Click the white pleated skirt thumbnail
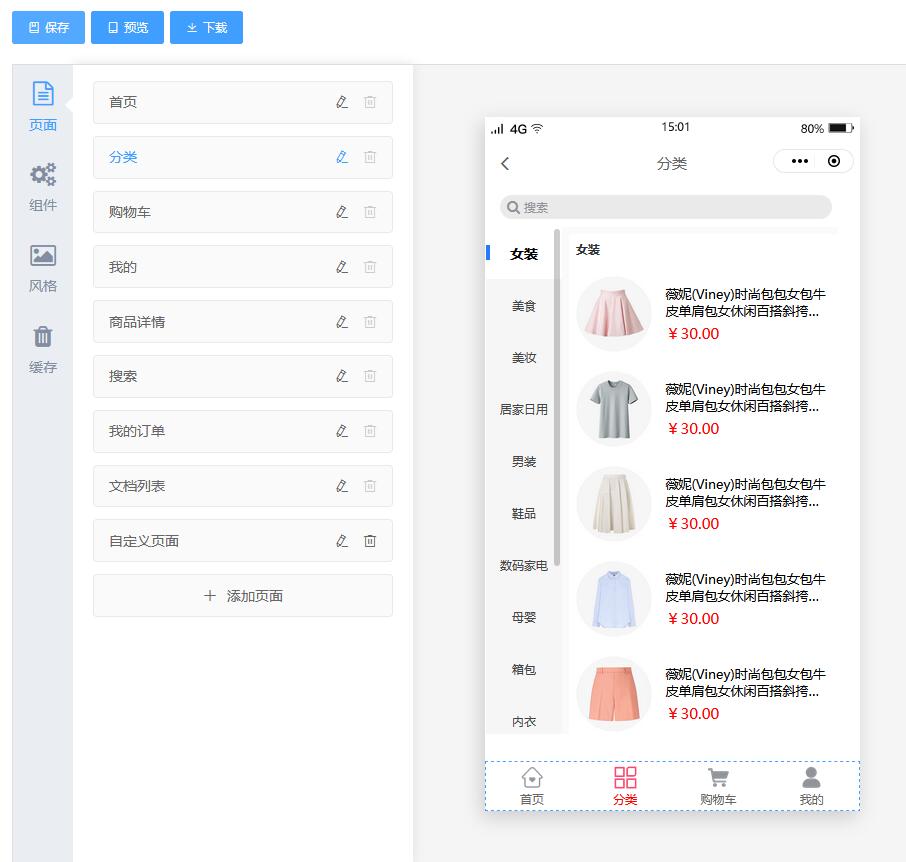The image size is (906, 862). point(614,504)
